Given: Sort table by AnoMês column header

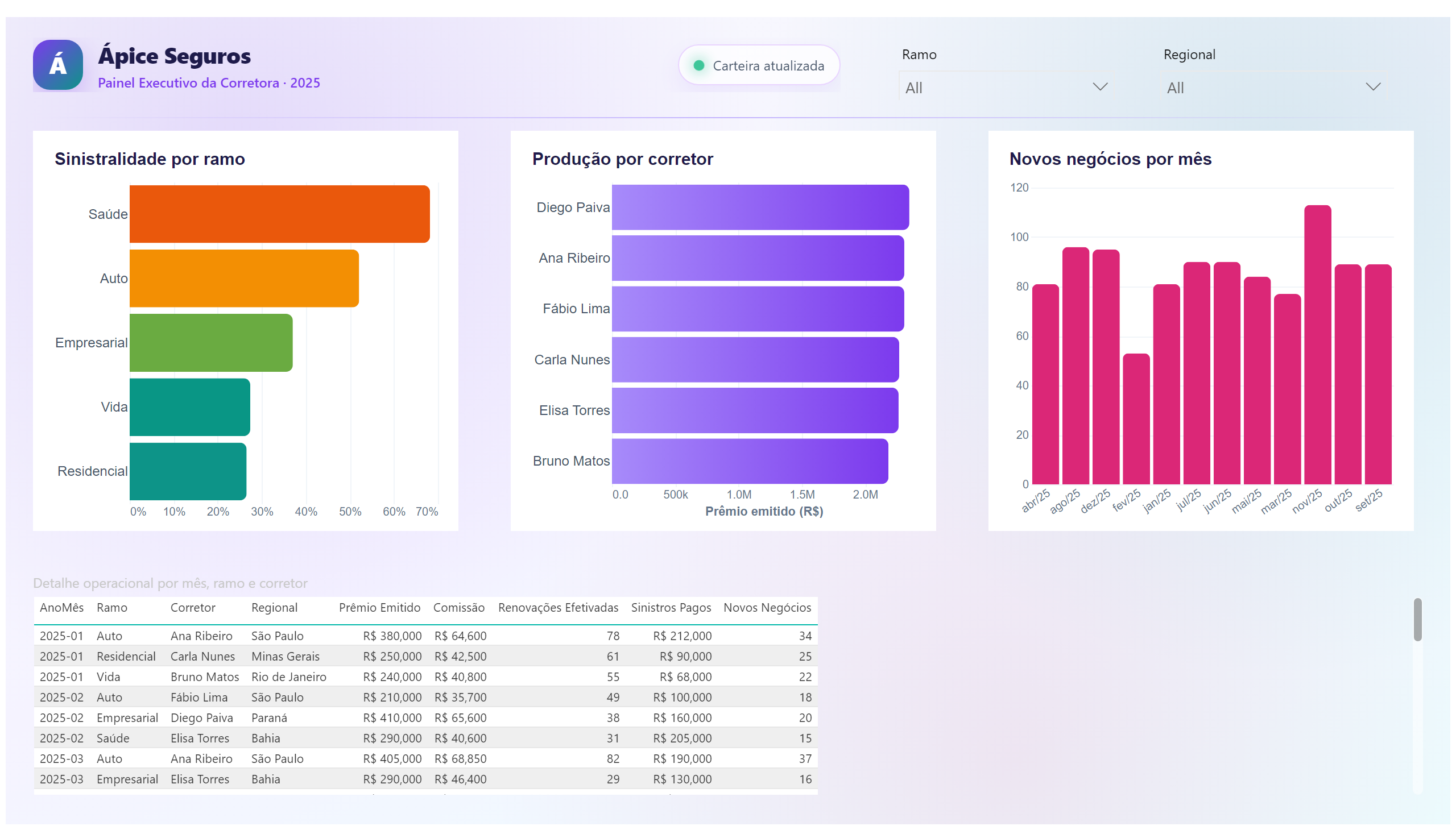Looking at the screenshot, I should click(x=61, y=608).
